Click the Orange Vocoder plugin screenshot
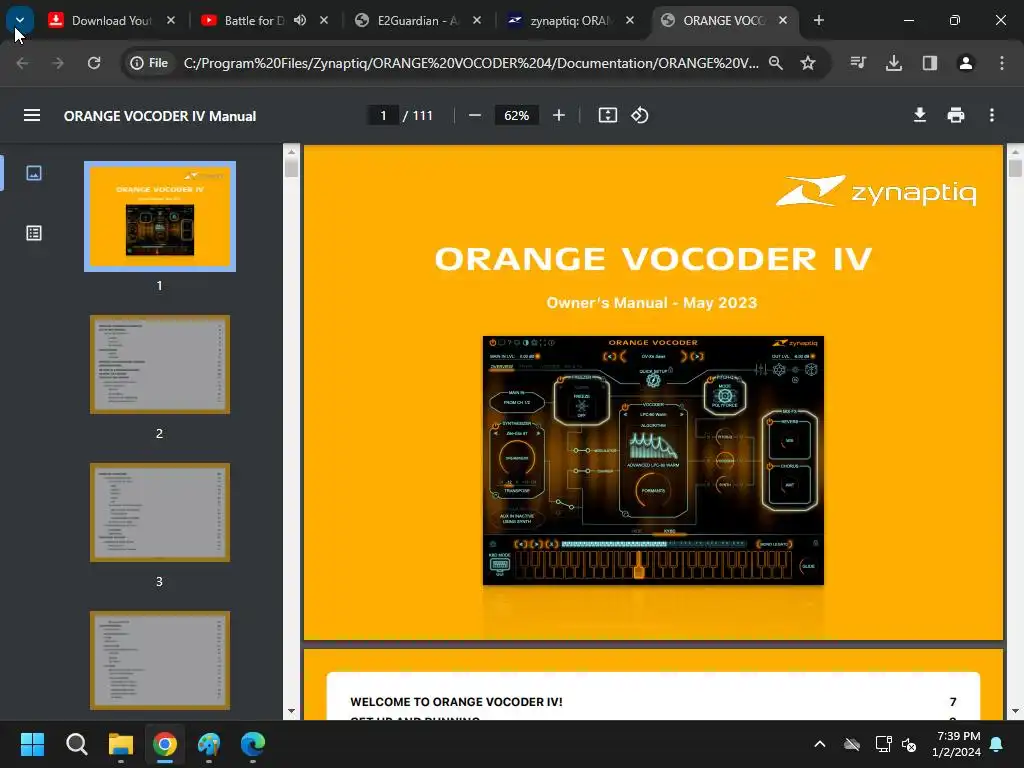 pos(653,460)
